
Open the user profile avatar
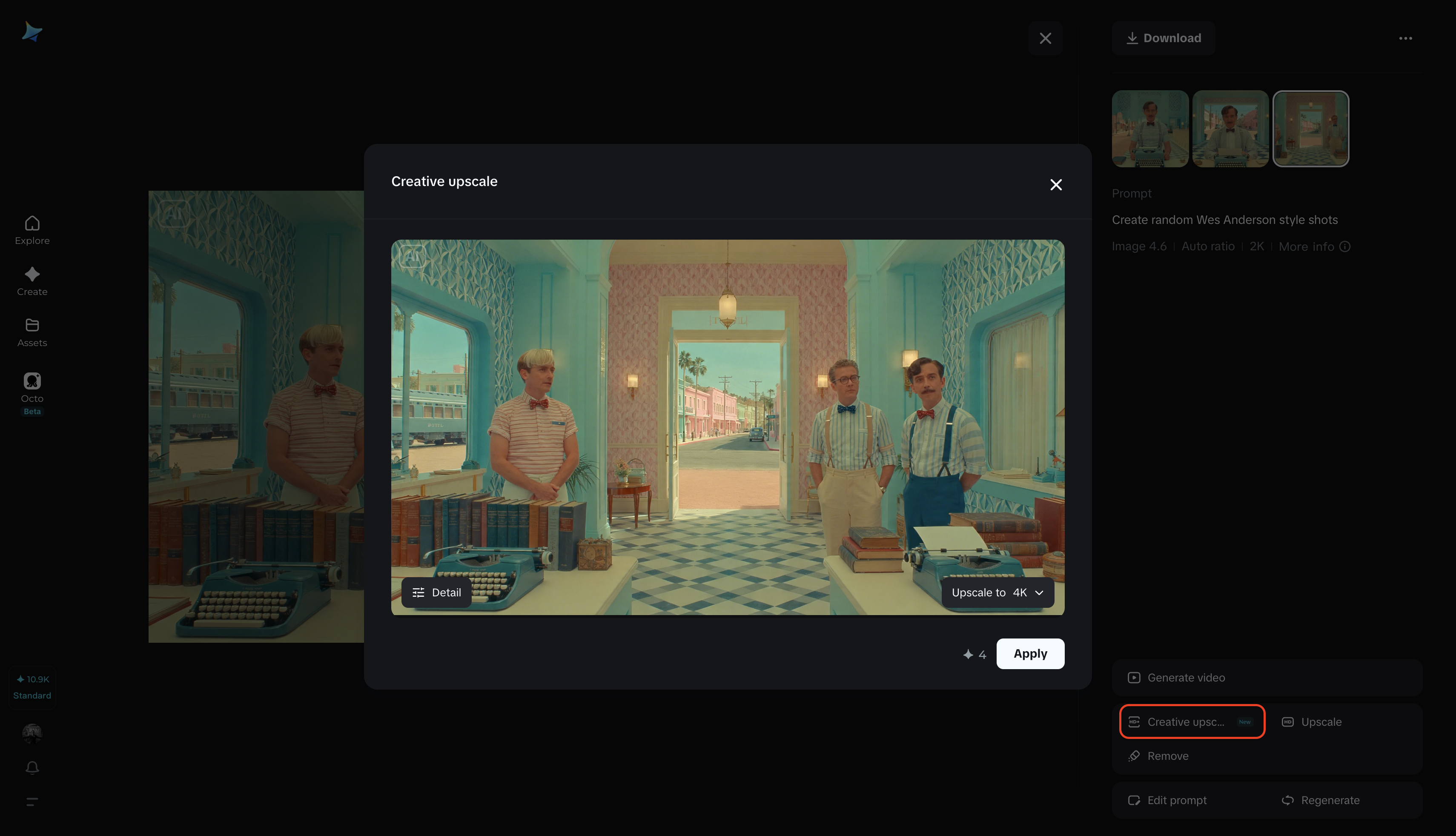click(32, 733)
